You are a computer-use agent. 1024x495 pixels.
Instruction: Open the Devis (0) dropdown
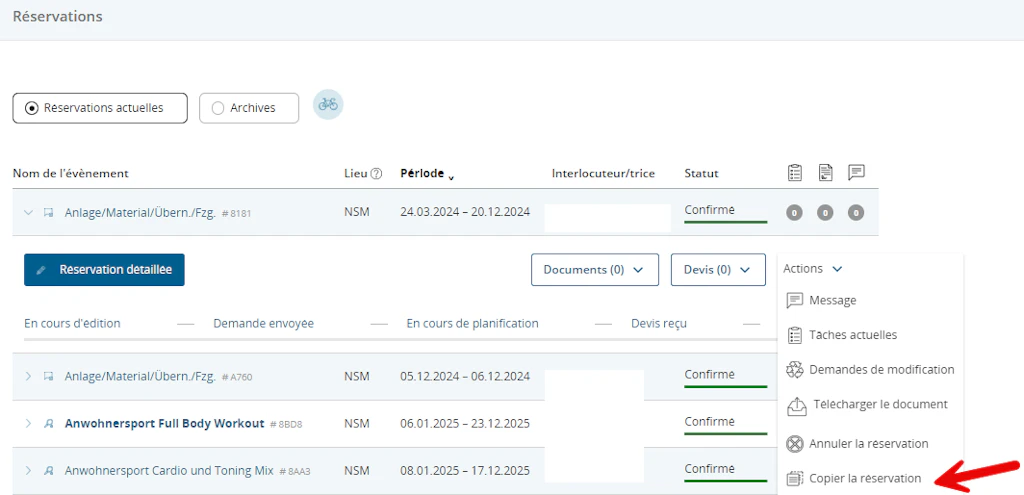point(717,270)
